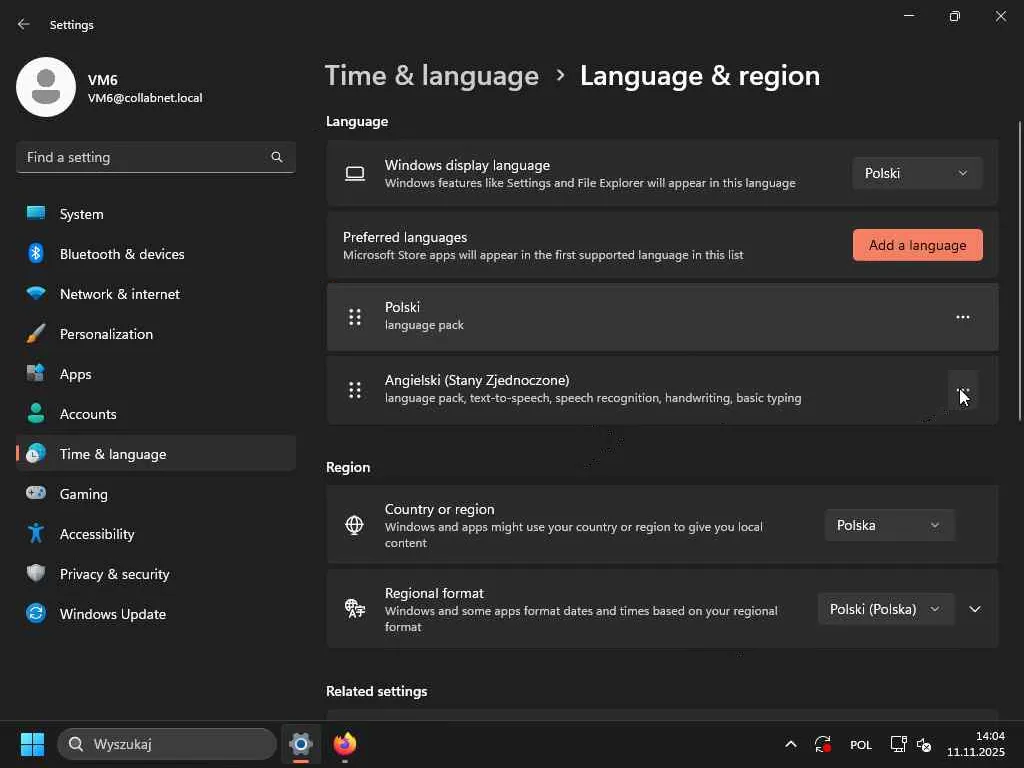Grab the drag handle of Polski language
This screenshot has height=768, width=1024.
coord(355,317)
